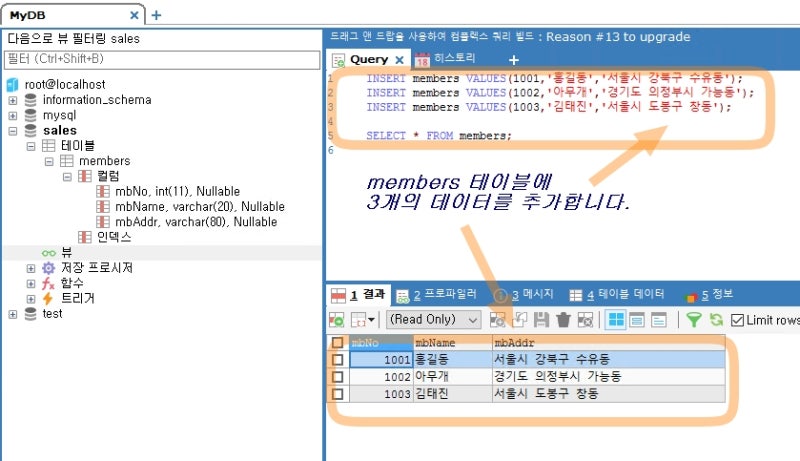Check the row 1001 checkbox
This screenshot has width=800, height=461.
[337, 360]
